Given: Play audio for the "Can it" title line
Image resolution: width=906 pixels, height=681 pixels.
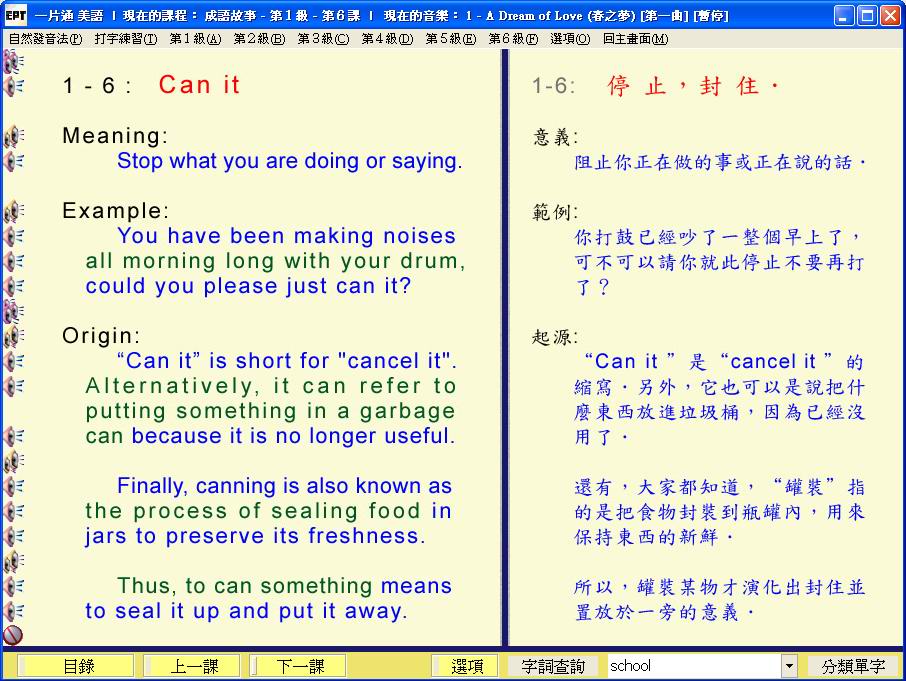Looking at the screenshot, I should [x=14, y=86].
